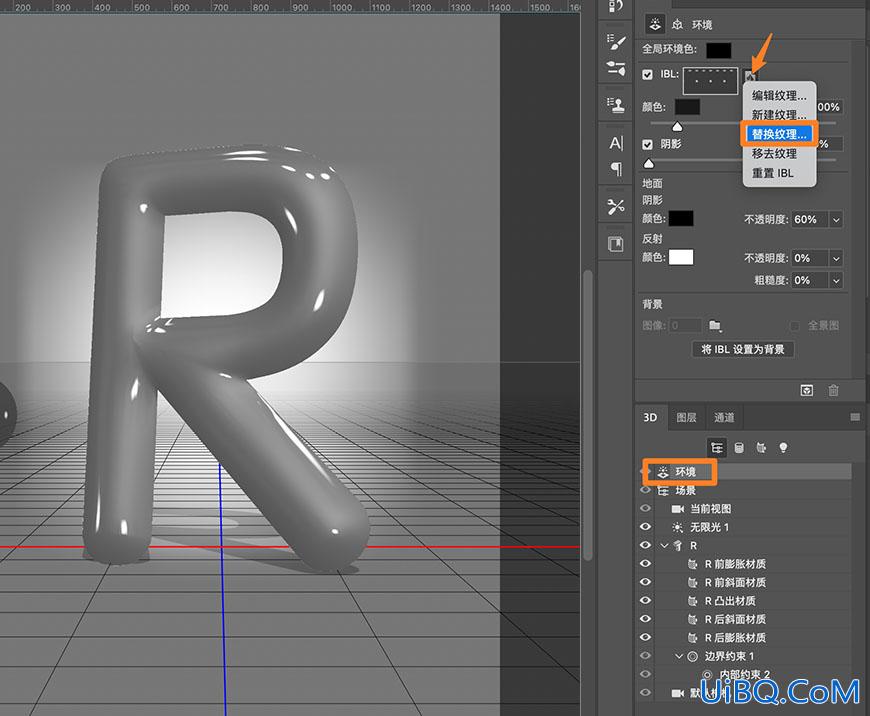Filter the 3D panel by lights bulb icon
The width and height of the screenshot is (870, 716).
tap(783, 447)
